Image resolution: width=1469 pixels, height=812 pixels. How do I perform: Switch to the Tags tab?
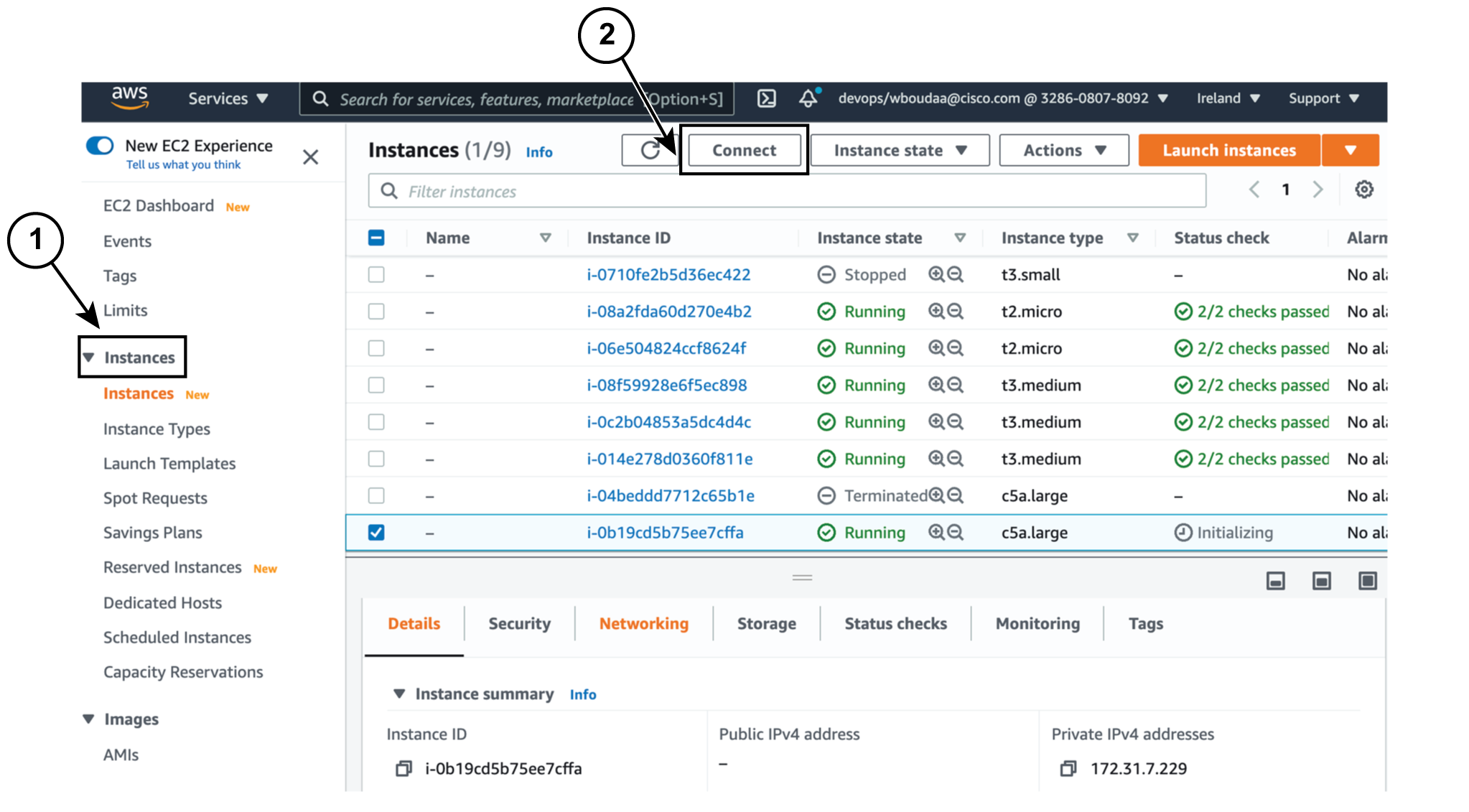point(1146,623)
